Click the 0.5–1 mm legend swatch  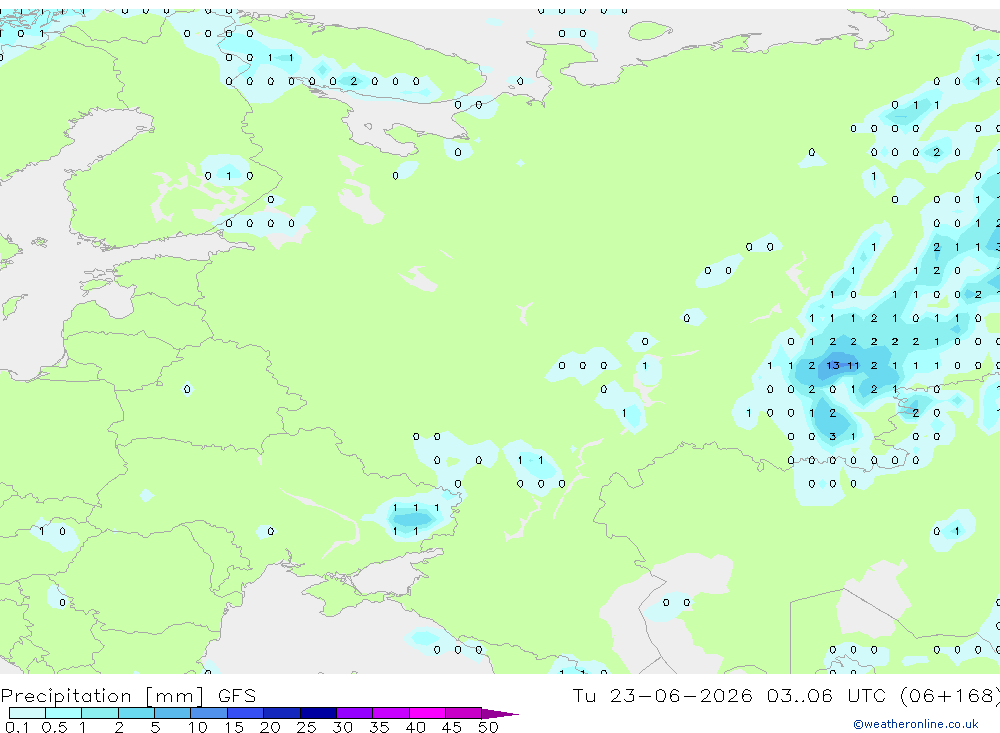click(x=64, y=713)
